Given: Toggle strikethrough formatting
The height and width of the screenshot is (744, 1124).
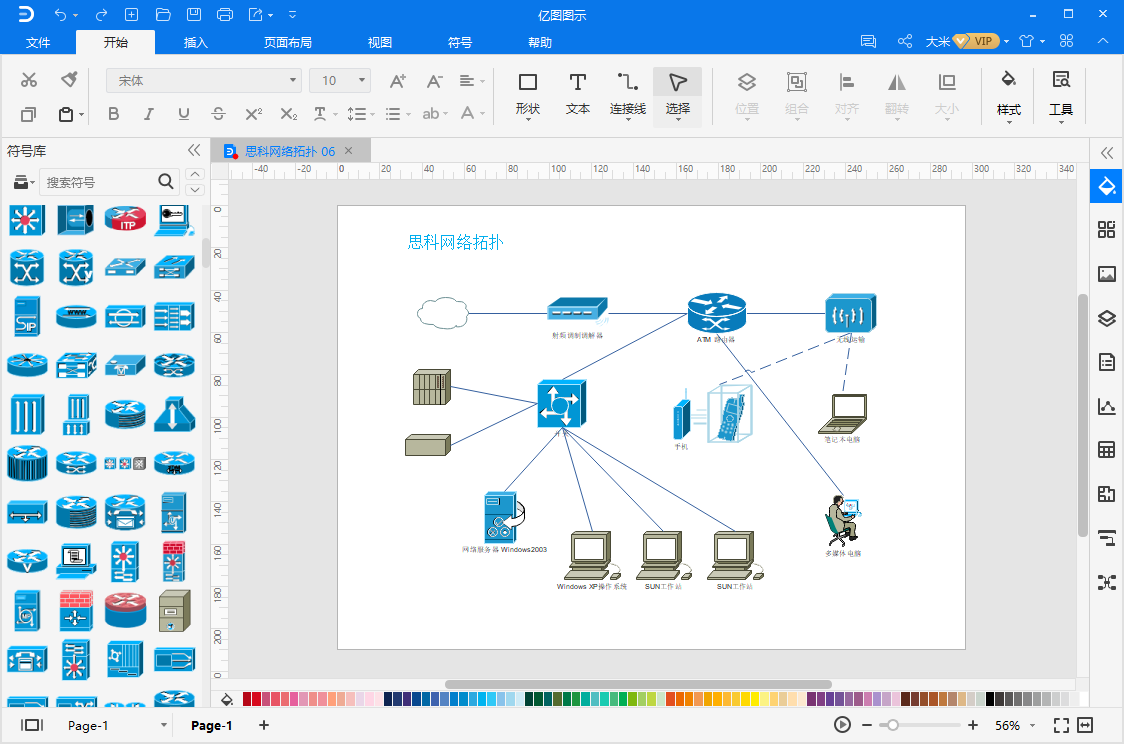Looking at the screenshot, I should click(219, 113).
